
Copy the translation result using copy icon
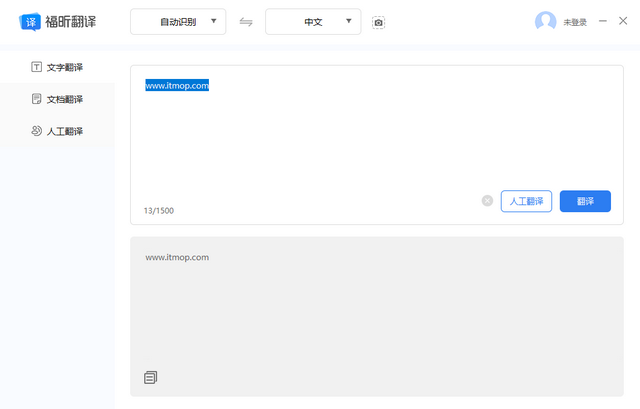tap(151, 377)
